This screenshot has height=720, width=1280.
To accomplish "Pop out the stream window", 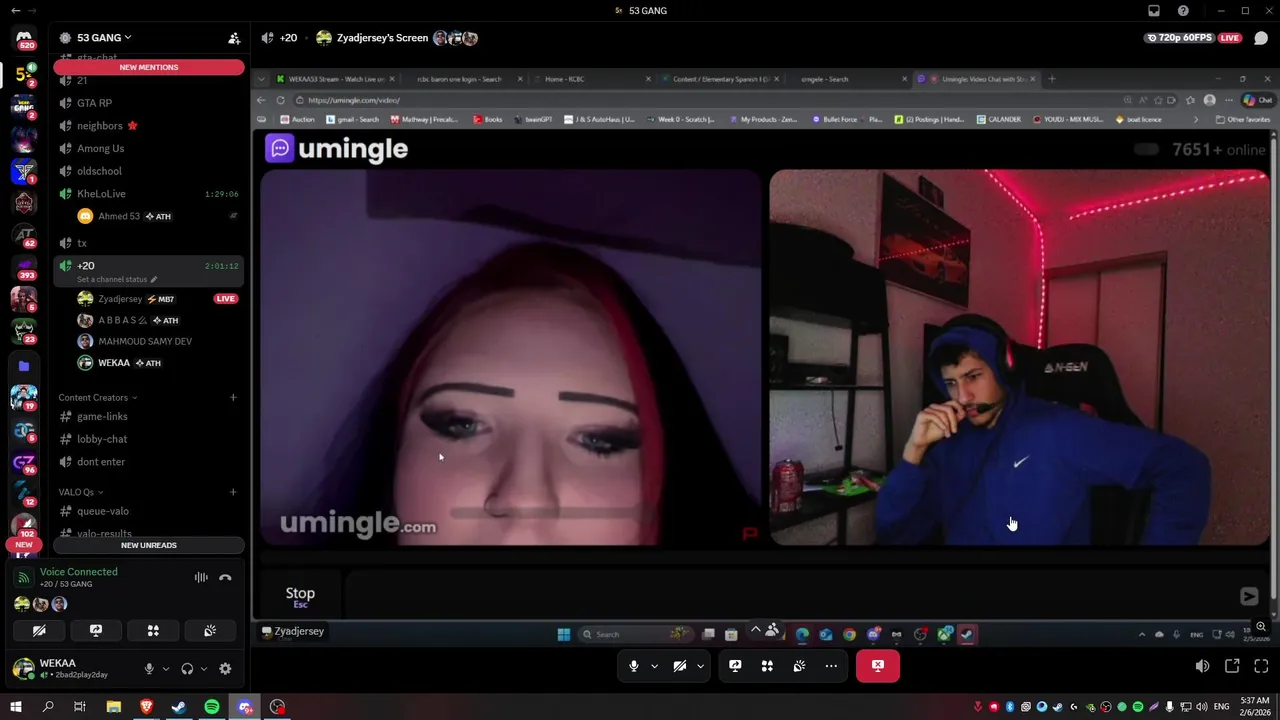I will point(1232,666).
